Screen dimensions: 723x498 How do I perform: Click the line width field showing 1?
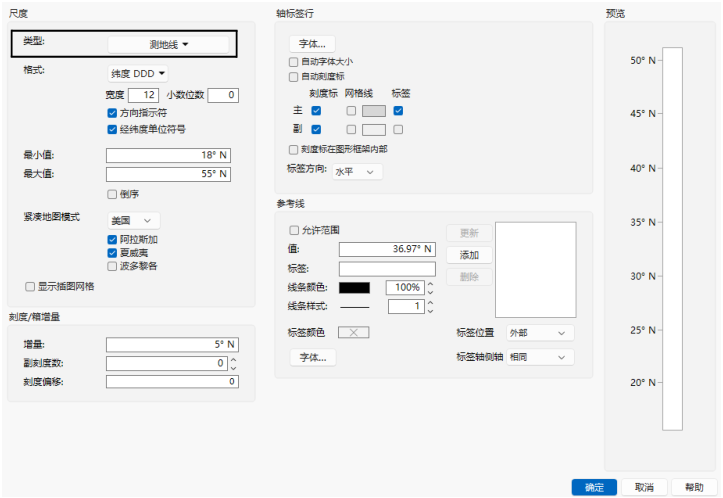point(406,307)
